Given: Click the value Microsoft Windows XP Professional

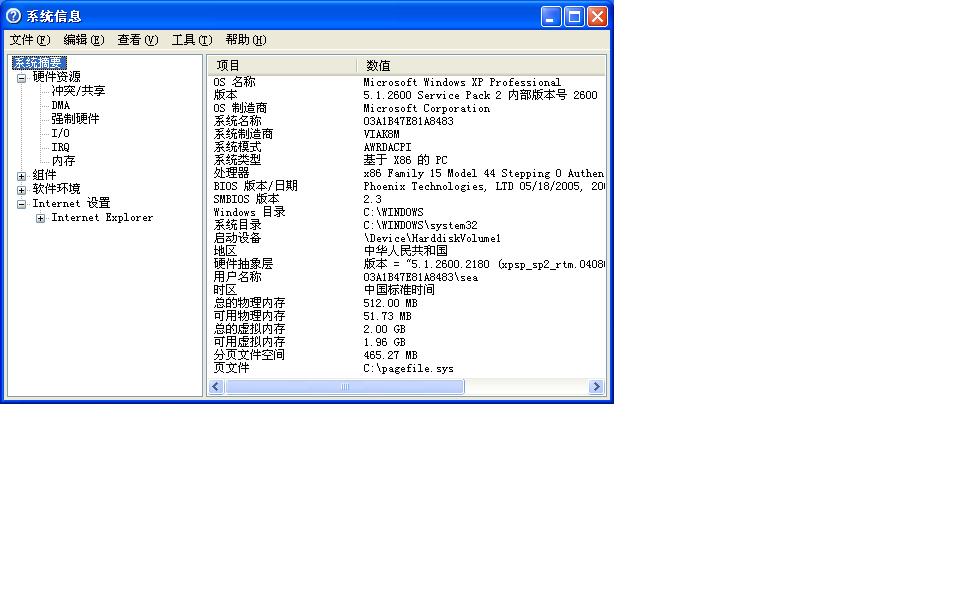Looking at the screenshot, I should 462,82.
